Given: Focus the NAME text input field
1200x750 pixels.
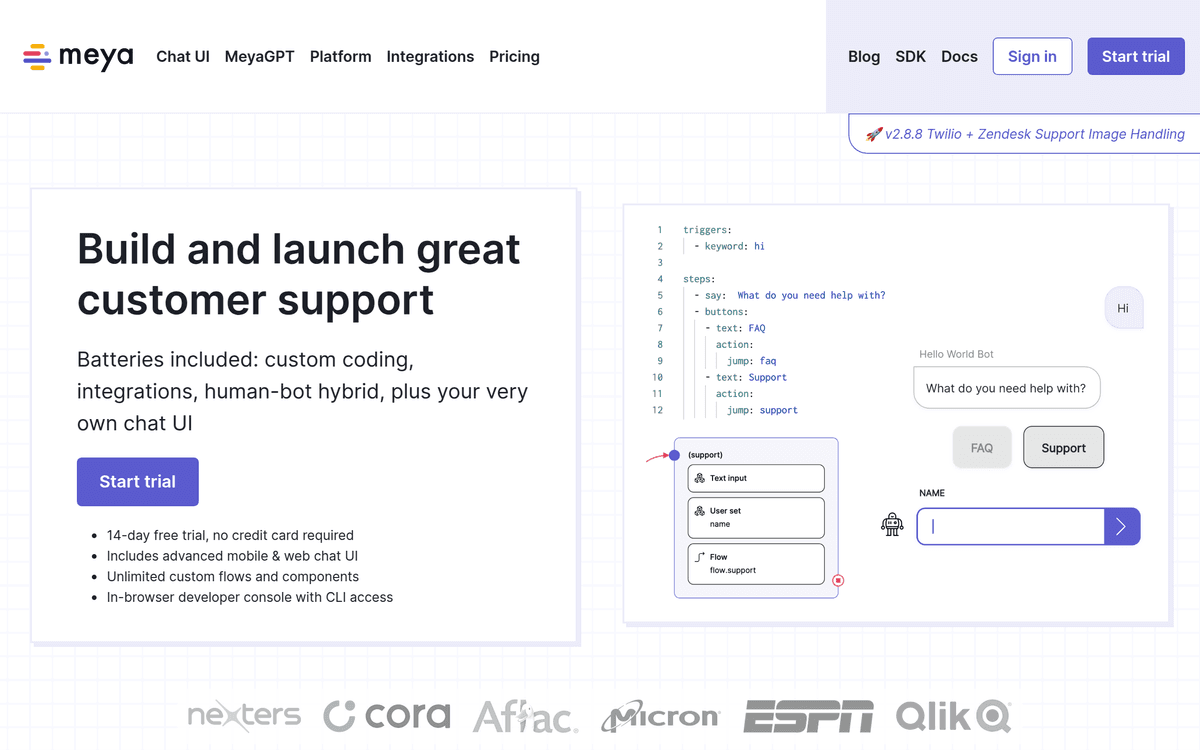Looking at the screenshot, I should click(x=1010, y=526).
